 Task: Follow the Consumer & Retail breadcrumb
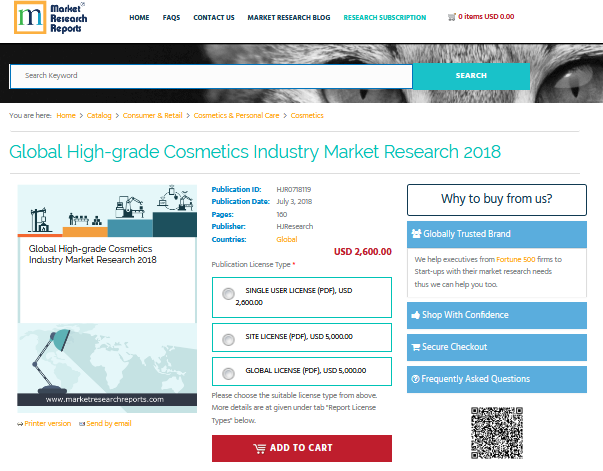click(152, 115)
